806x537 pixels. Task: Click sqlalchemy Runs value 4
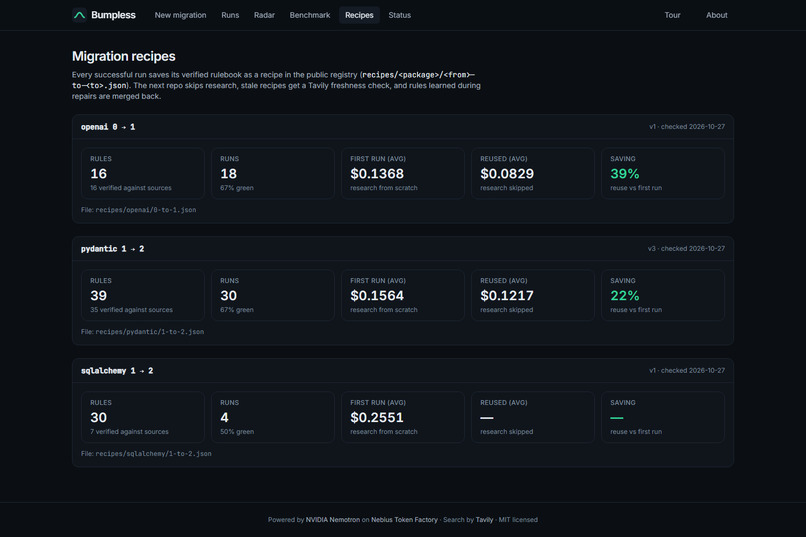click(225, 417)
